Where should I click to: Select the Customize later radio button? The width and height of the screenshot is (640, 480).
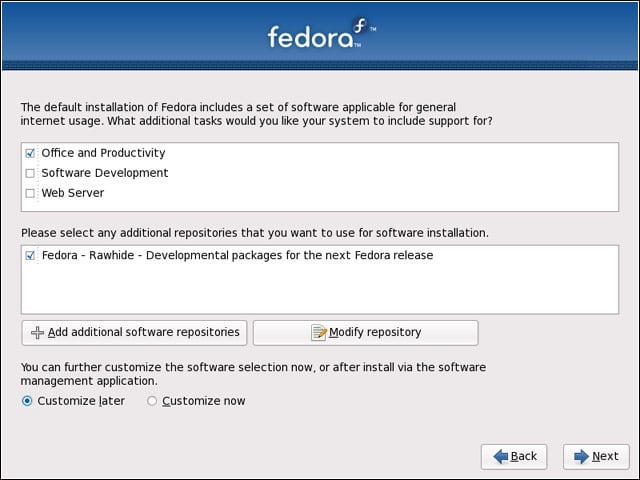pos(27,401)
